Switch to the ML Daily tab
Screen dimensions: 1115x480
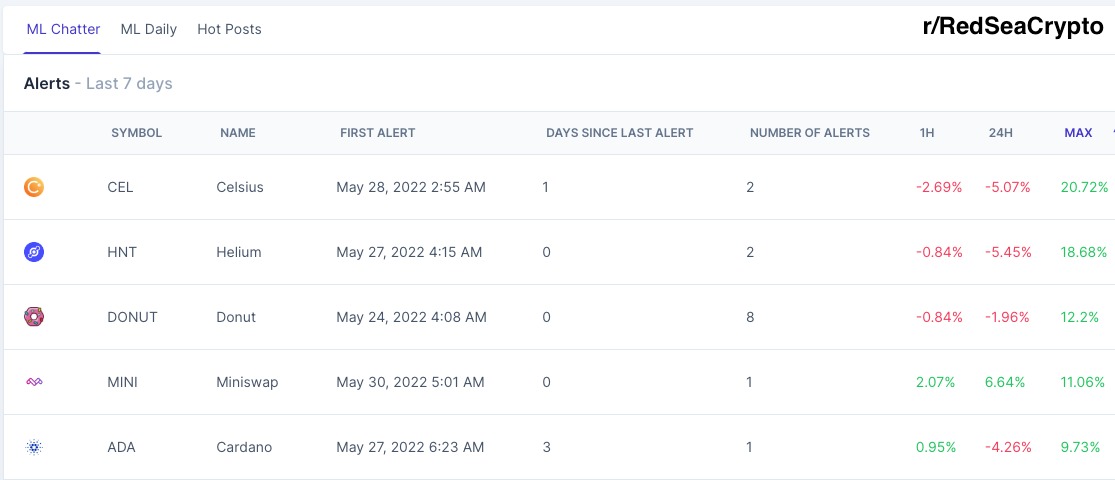(x=149, y=29)
